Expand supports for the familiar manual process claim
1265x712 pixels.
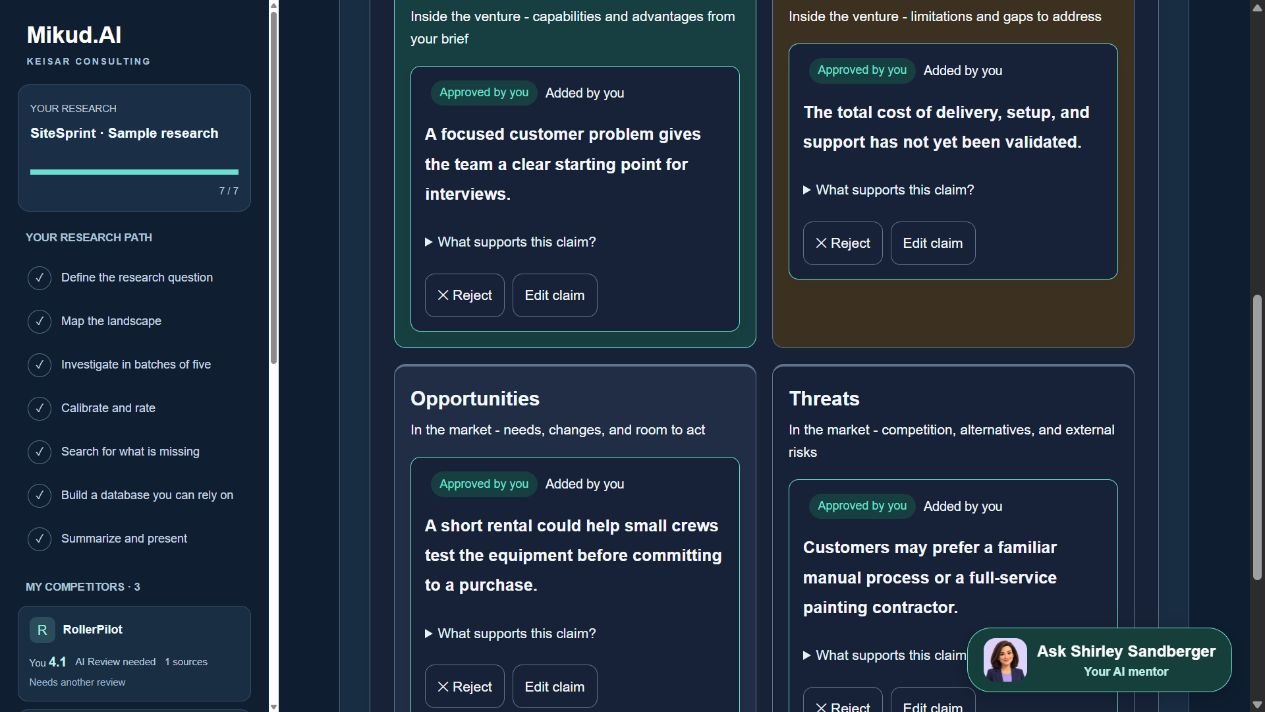tap(885, 655)
